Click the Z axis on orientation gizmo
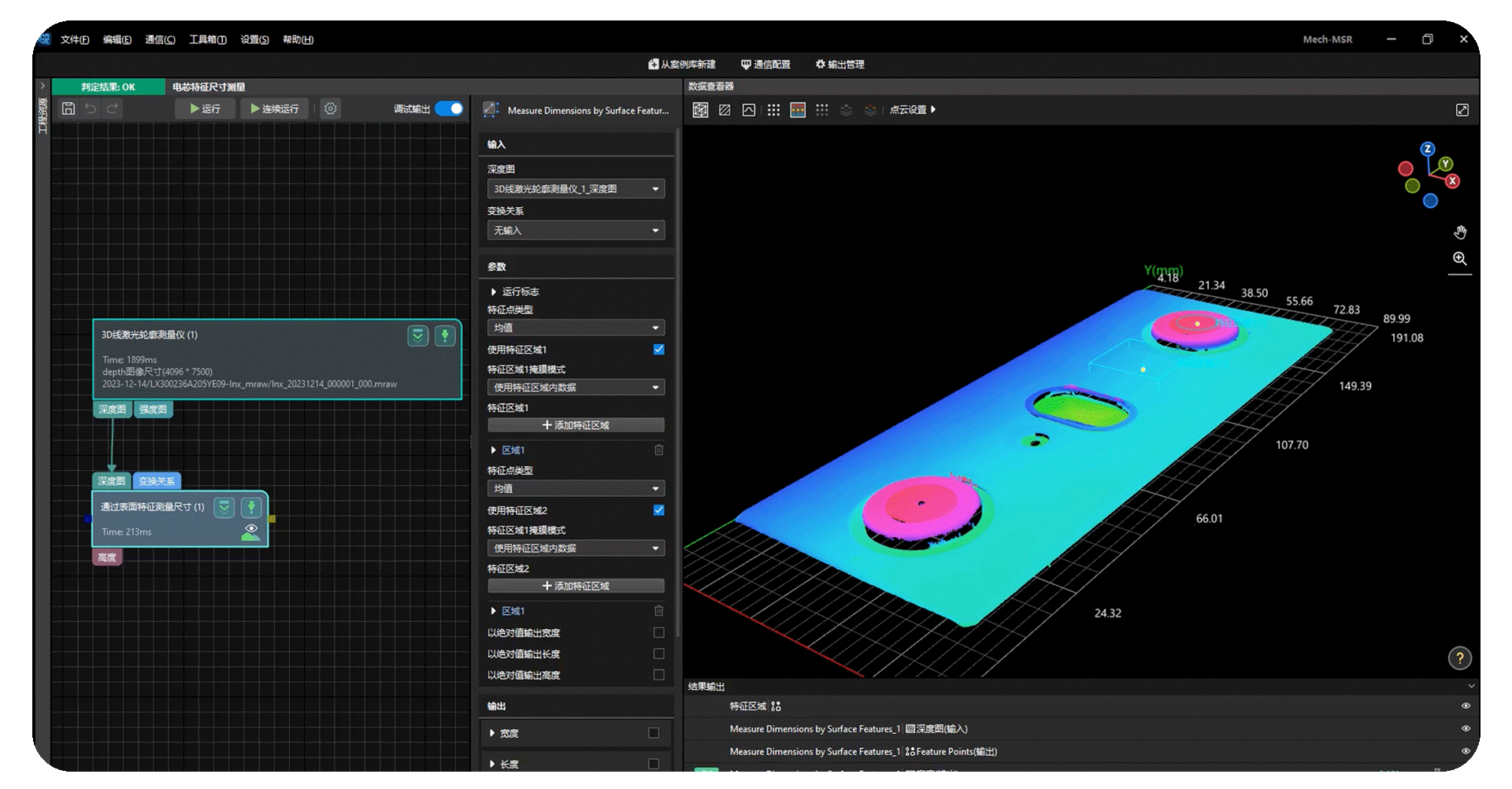1512x789 pixels. tap(1428, 149)
